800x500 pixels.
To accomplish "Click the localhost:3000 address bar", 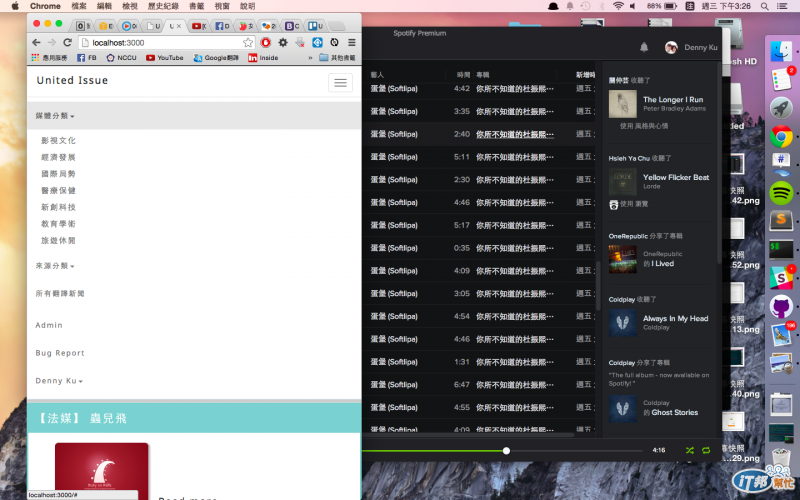I will (x=166, y=42).
